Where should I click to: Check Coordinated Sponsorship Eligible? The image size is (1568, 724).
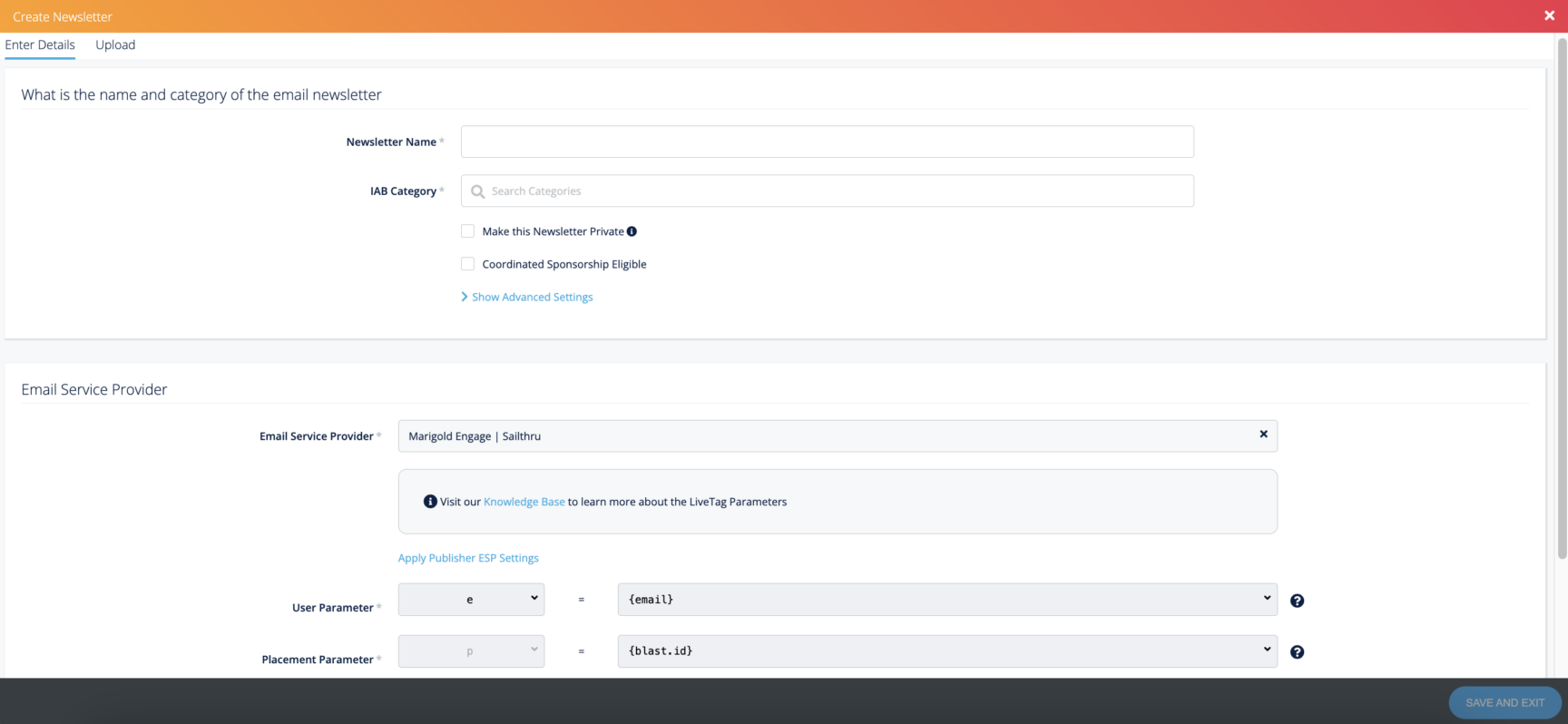(x=467, y=264)
